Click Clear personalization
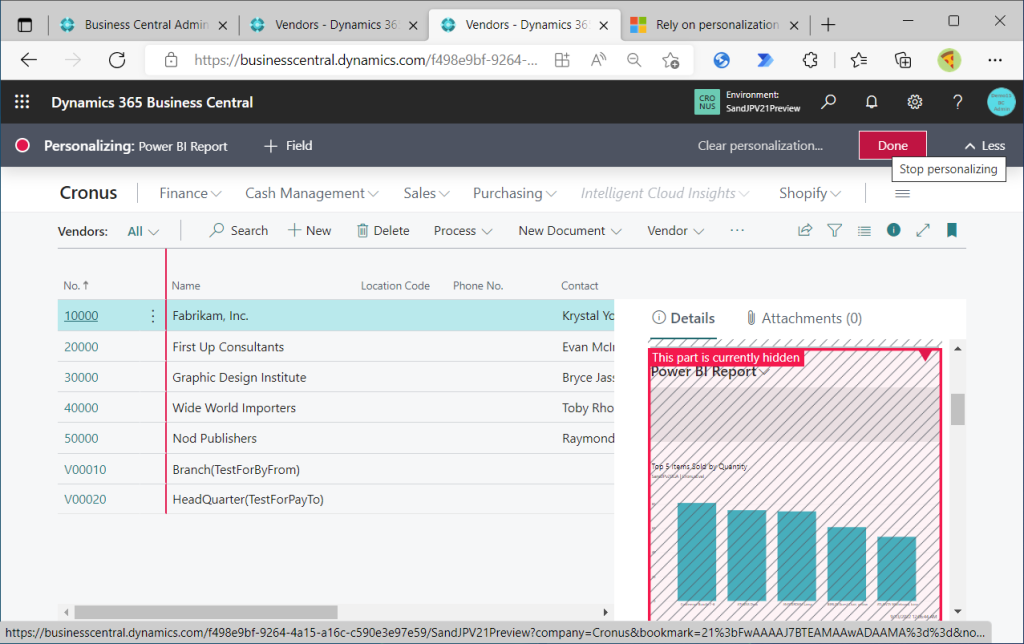 coord(760,146)
